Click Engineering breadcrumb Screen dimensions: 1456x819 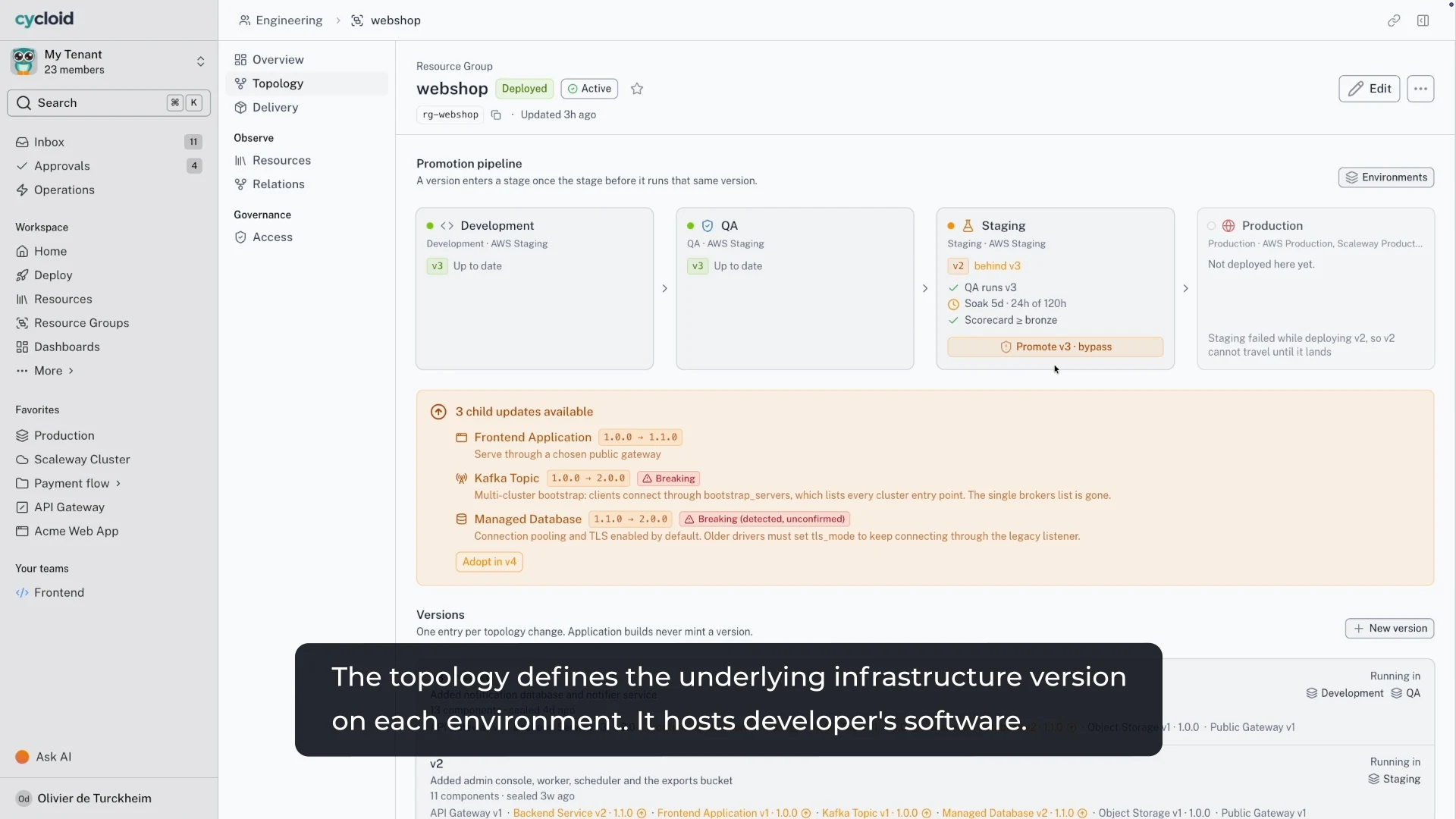(281, 20)
